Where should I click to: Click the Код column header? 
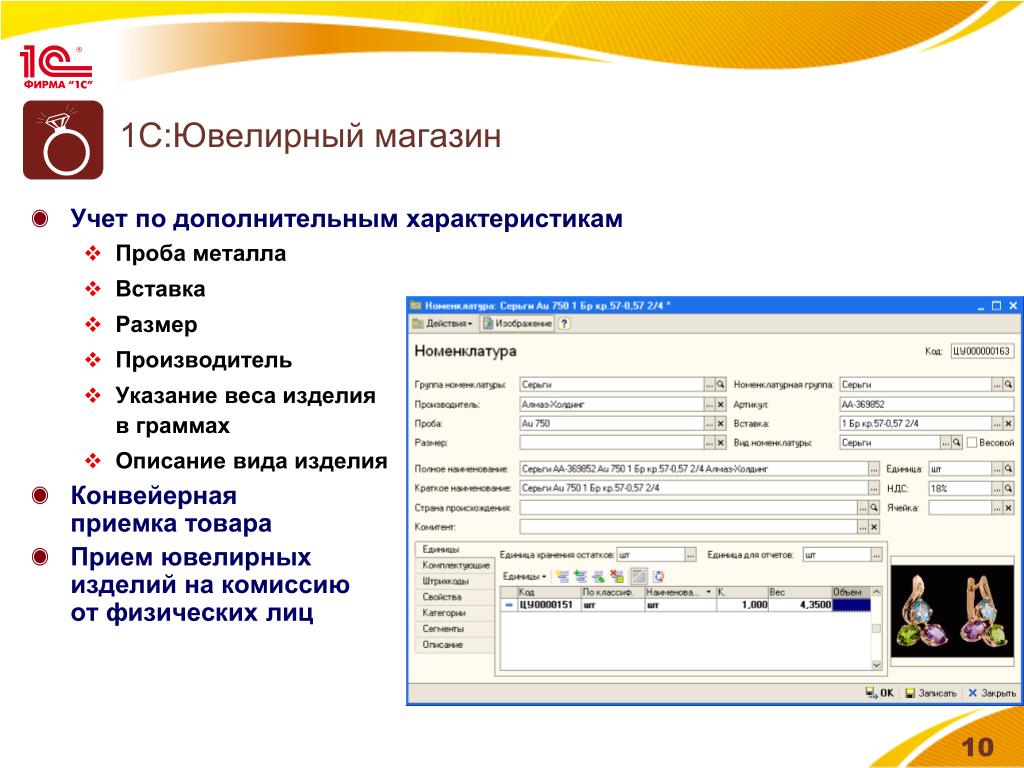pyautogui.click(x=549, y=592)
